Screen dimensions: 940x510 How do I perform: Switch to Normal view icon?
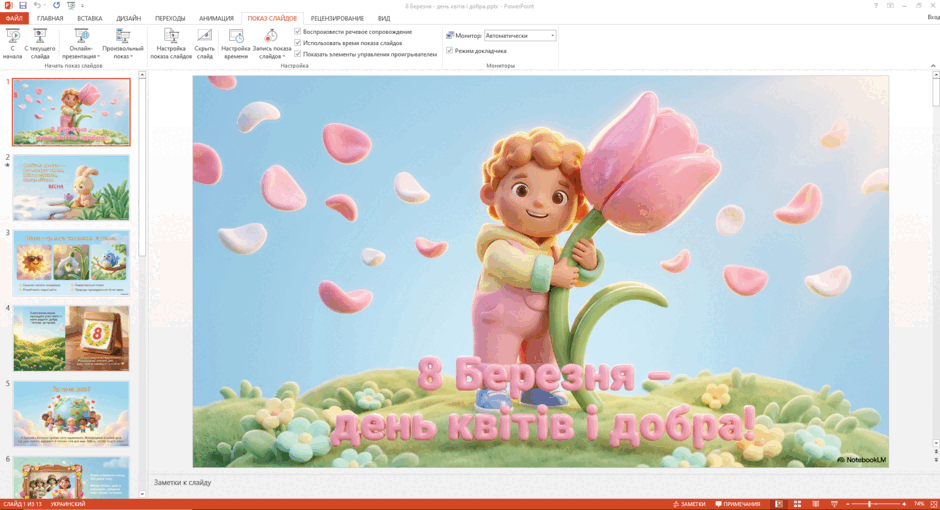pos(779,505)
